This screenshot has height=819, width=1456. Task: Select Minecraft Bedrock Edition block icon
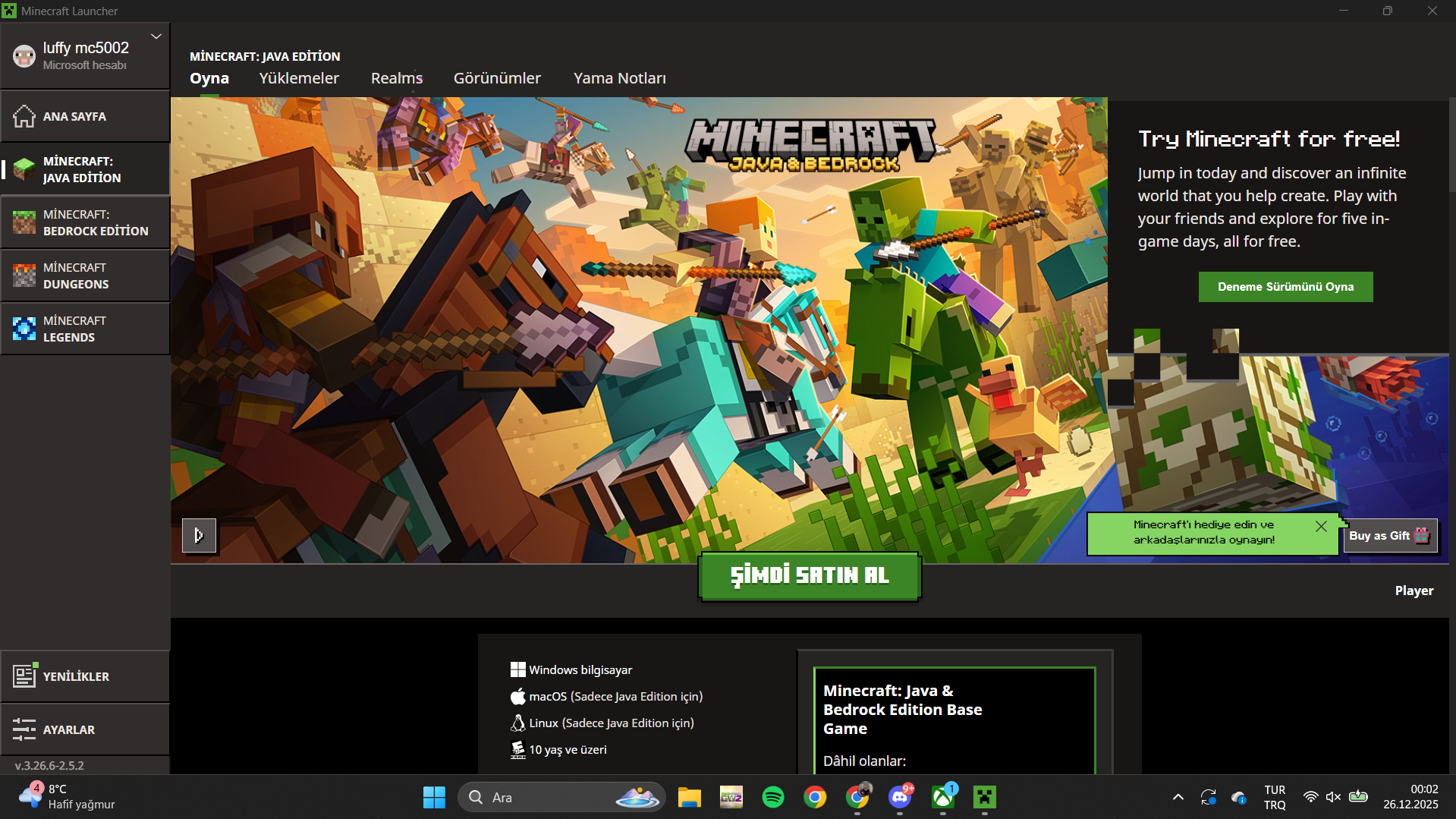(x=24, y=222)
